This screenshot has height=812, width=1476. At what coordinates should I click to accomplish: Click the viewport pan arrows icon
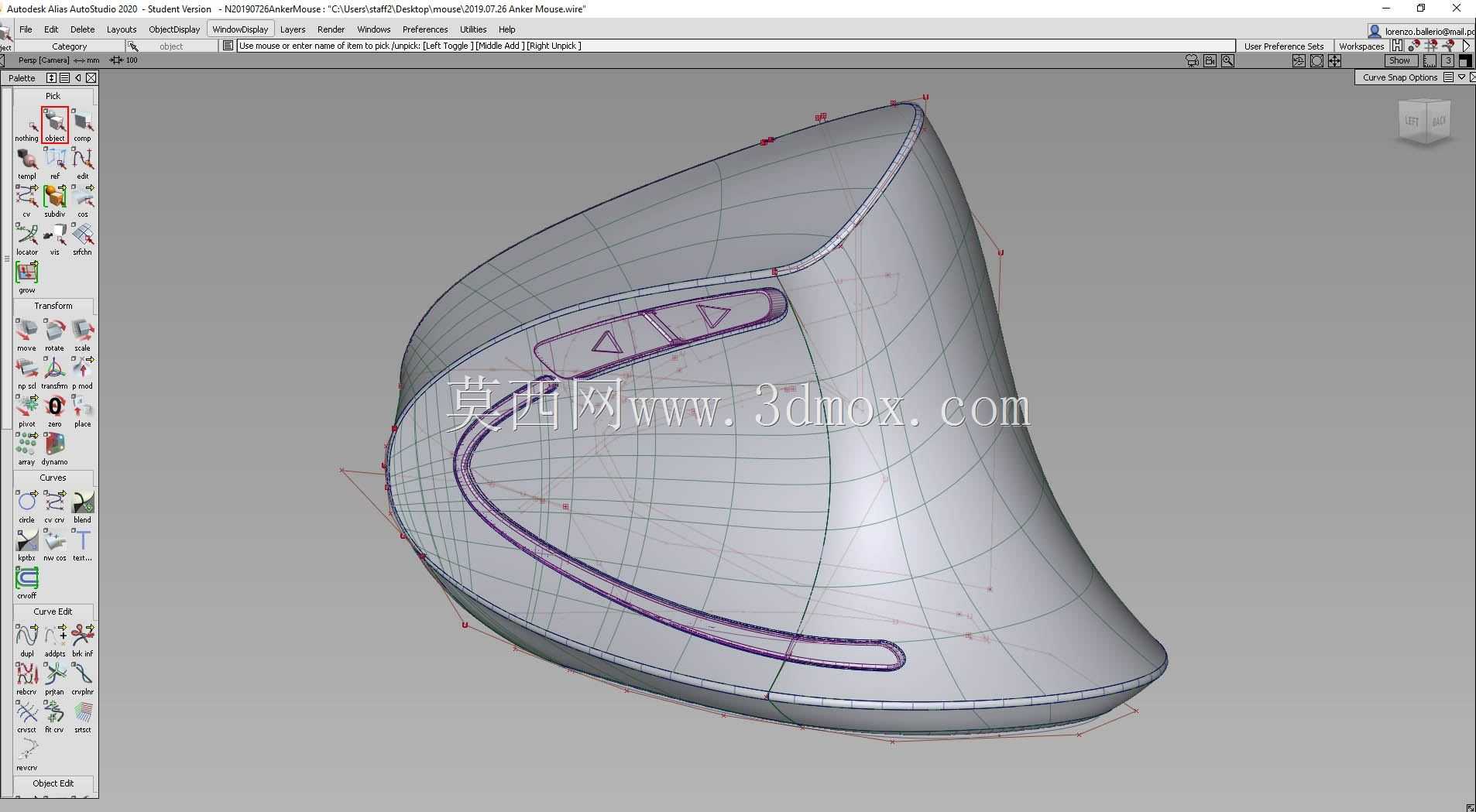coord(1334,61)
